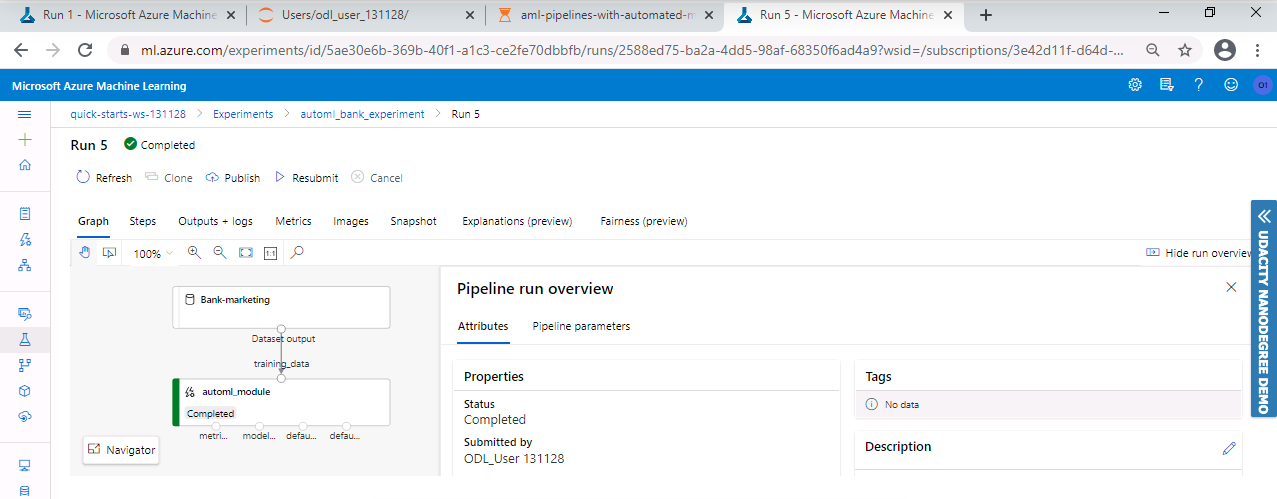This screenshot has width=1277, height=499.
Task: Open Experiments flask icon in sidebar
Action: point(25,340)
